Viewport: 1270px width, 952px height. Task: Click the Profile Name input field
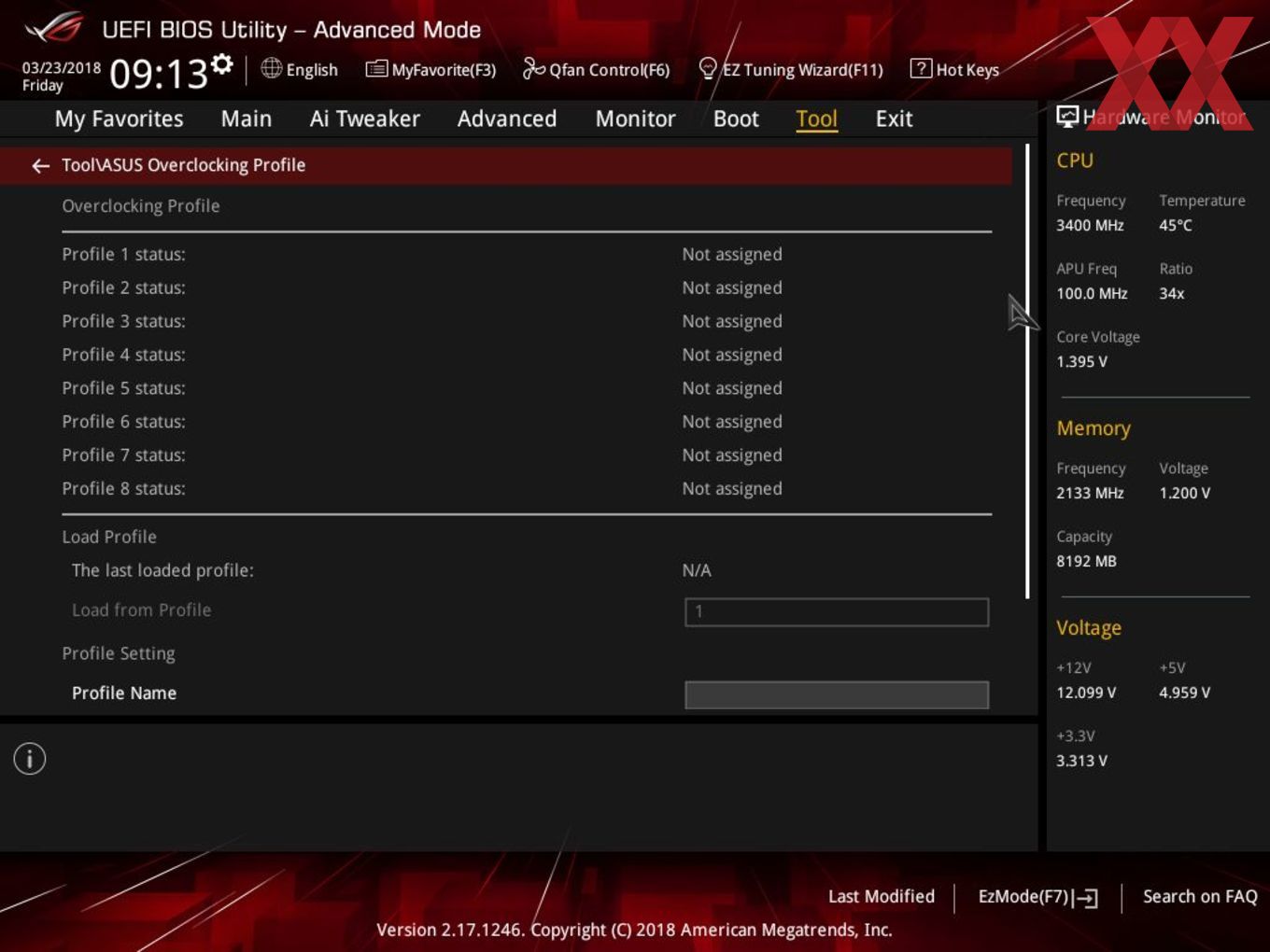[x=837, y=694]
